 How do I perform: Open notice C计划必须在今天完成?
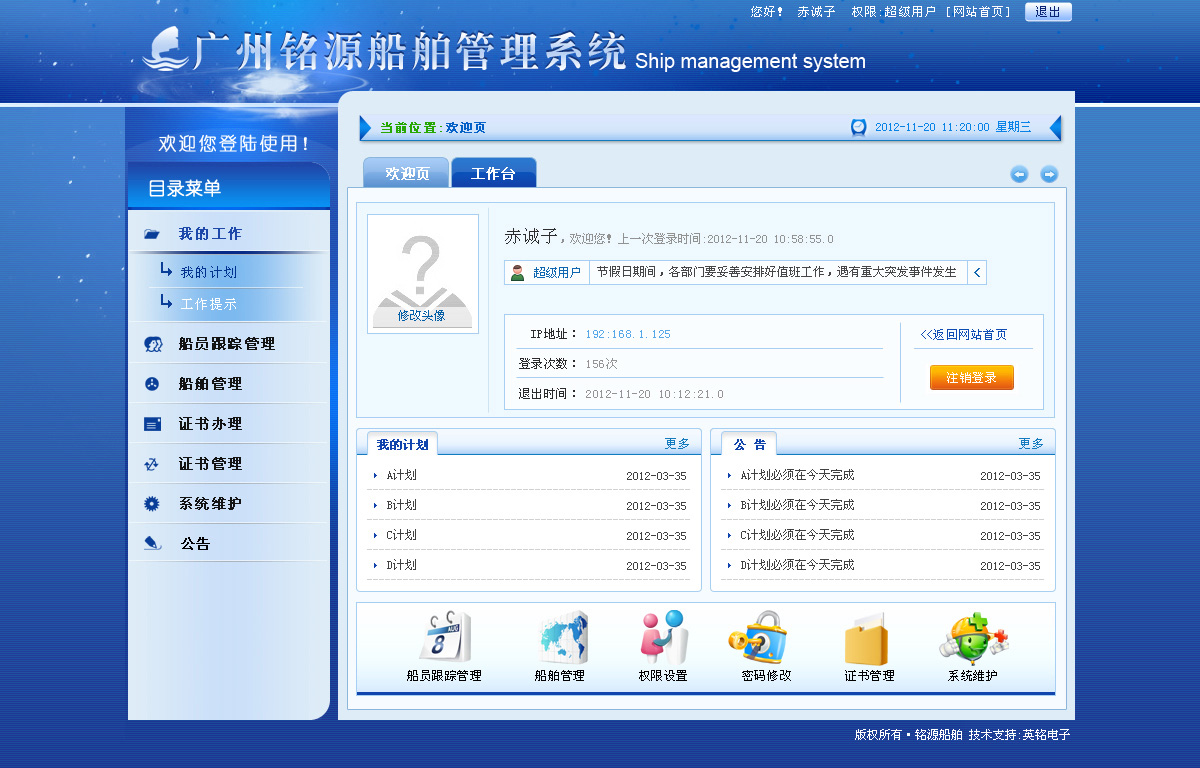(797, 536)
